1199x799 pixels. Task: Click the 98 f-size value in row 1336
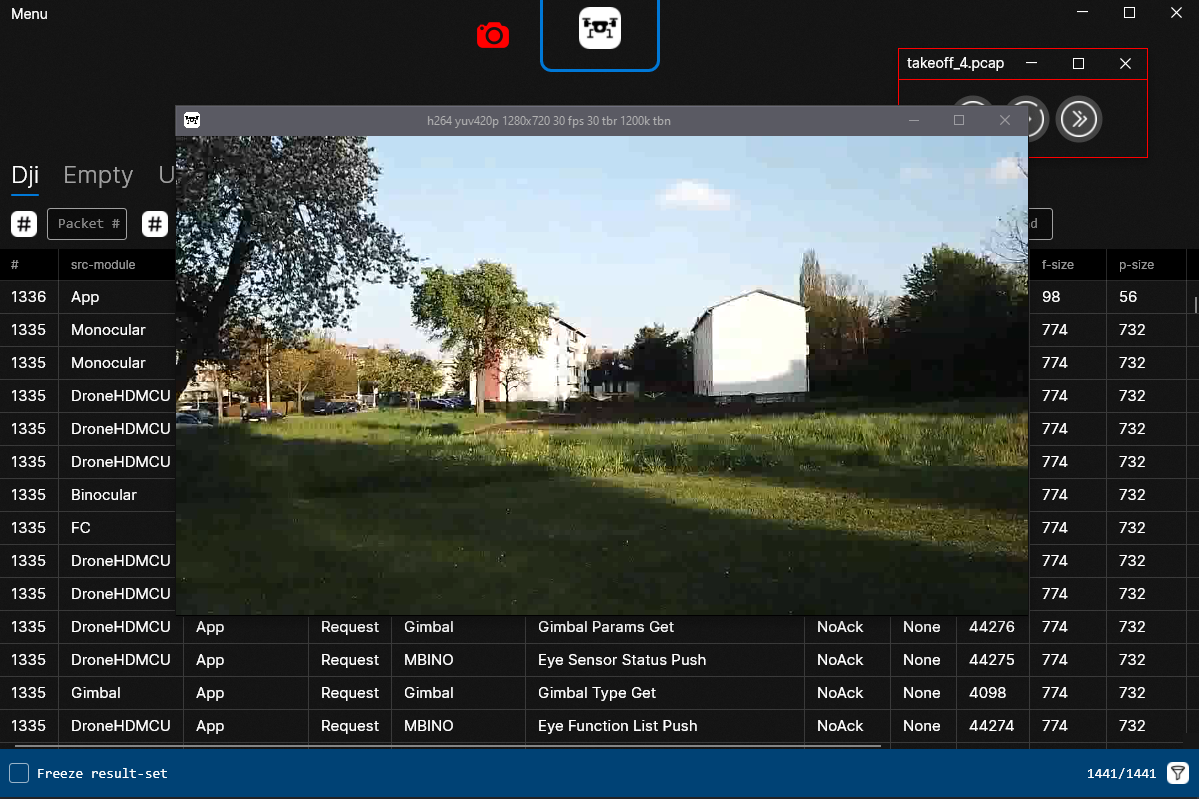[1051, 297]
